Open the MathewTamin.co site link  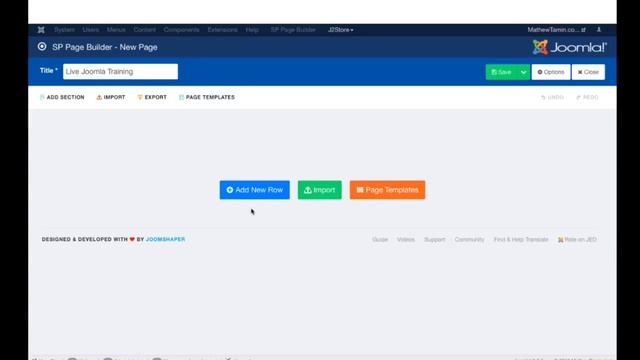coord(556,30)
